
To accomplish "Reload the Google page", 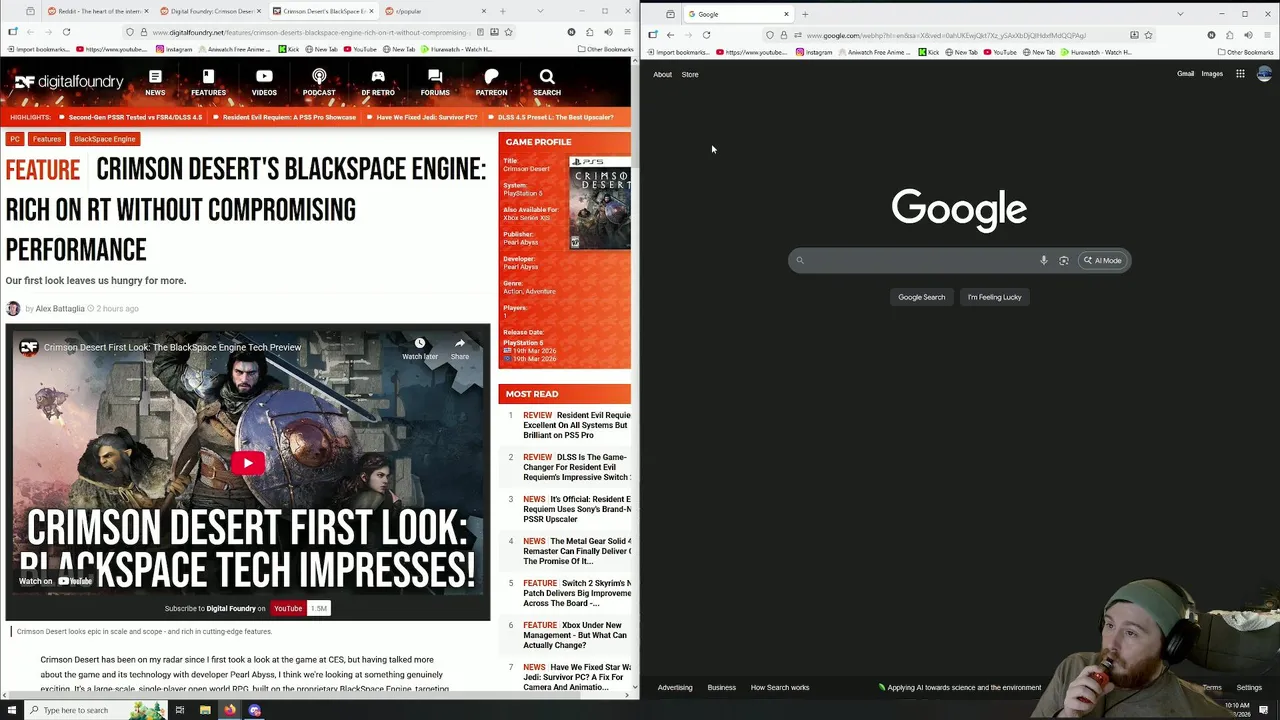I will 706,35.
